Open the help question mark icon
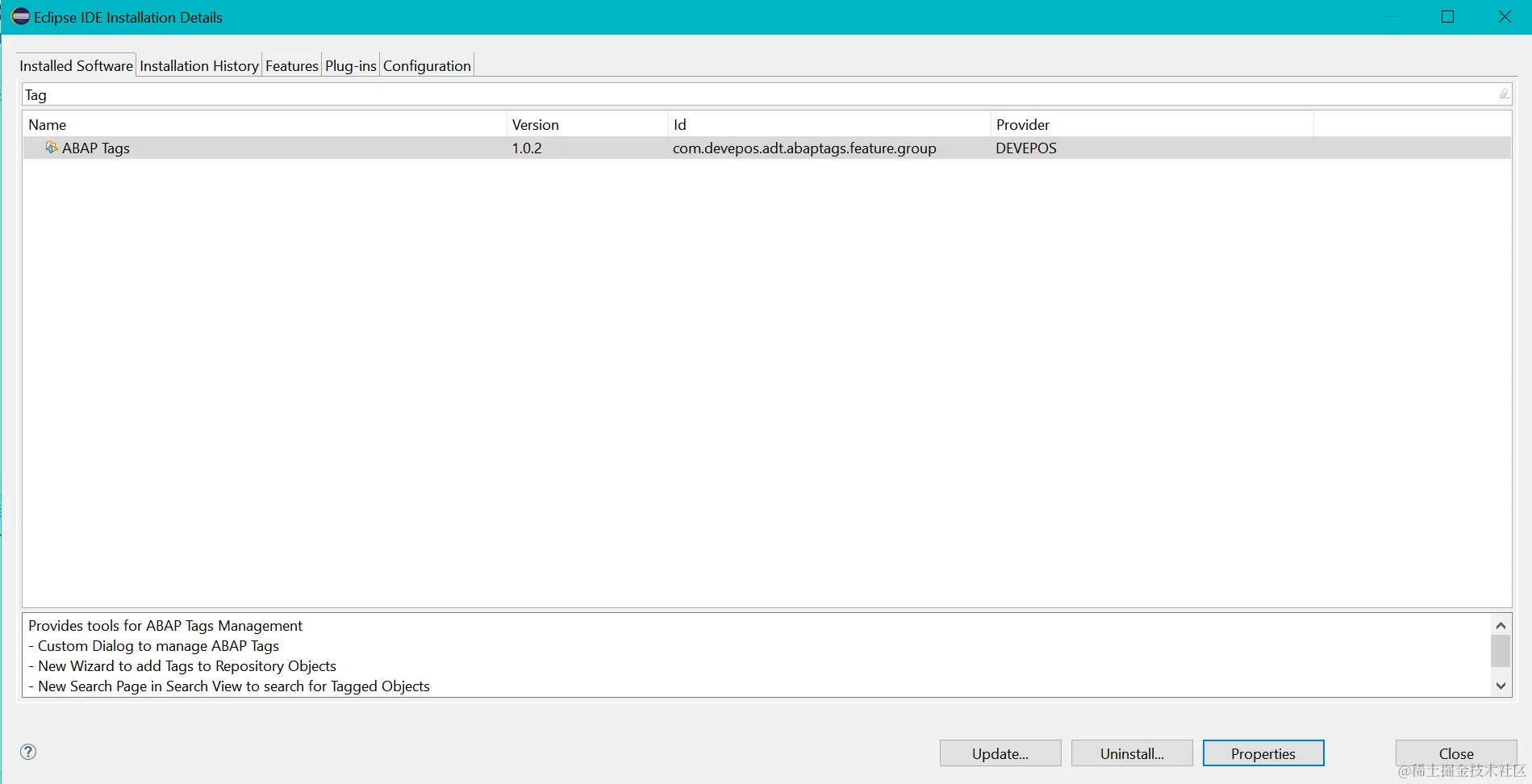The height and width of the screenshot is (784, 1532). (x=28, y=752)
